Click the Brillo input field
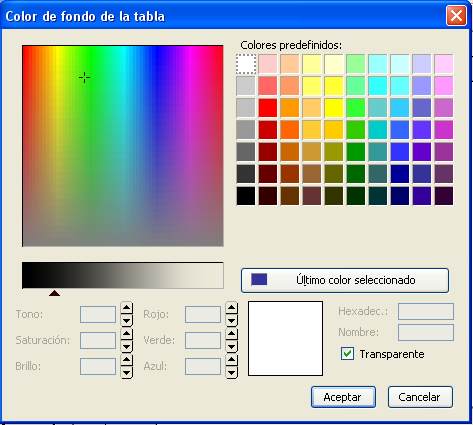The height and width of the screenshot is (425, 473). pos(98,366)
